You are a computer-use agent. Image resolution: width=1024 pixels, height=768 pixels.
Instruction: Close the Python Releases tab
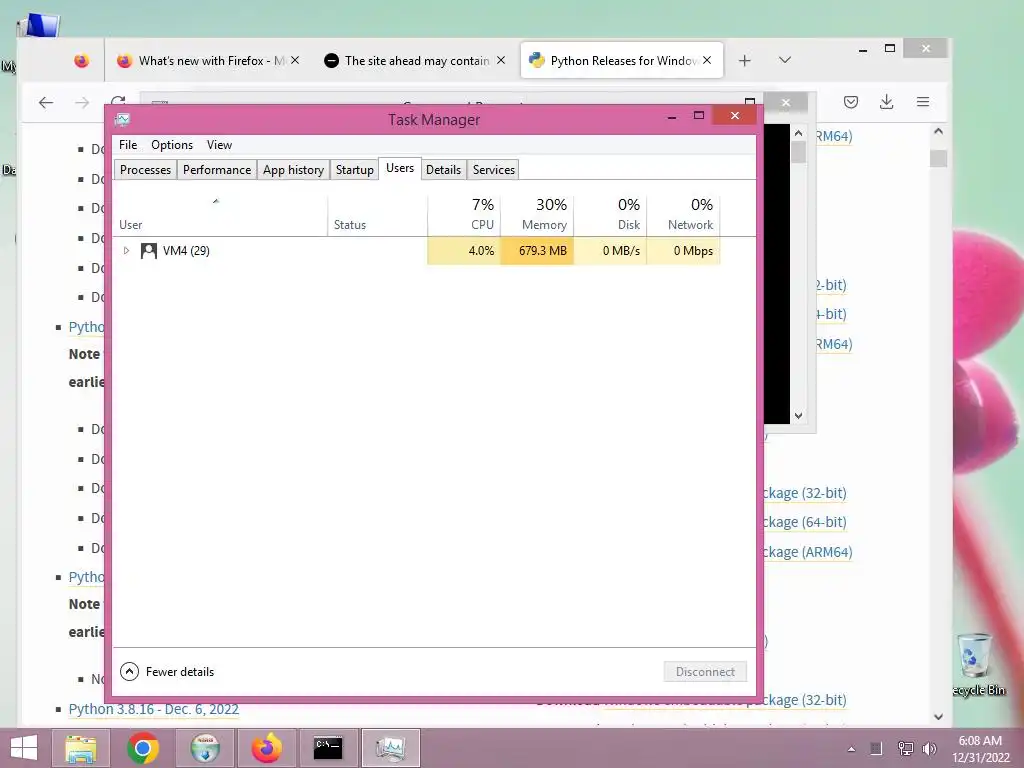pyautogui.click(x=707, y=60)
